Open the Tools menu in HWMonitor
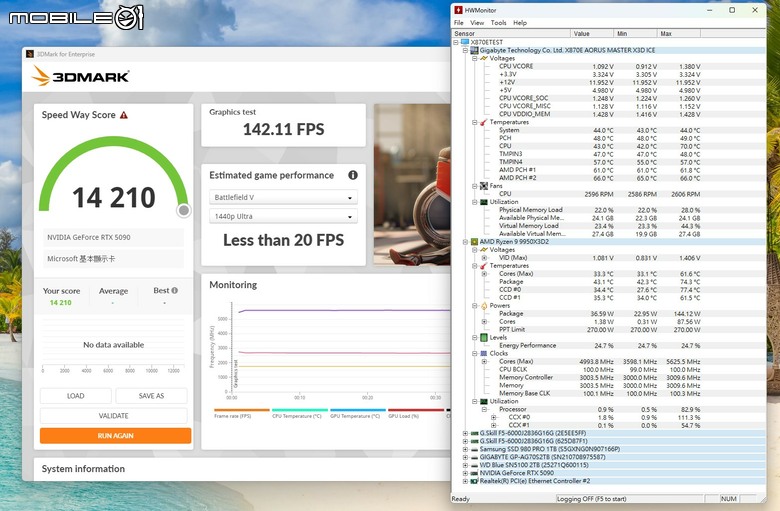This screenshot has width=780, height=511. (x=498, y=23)
